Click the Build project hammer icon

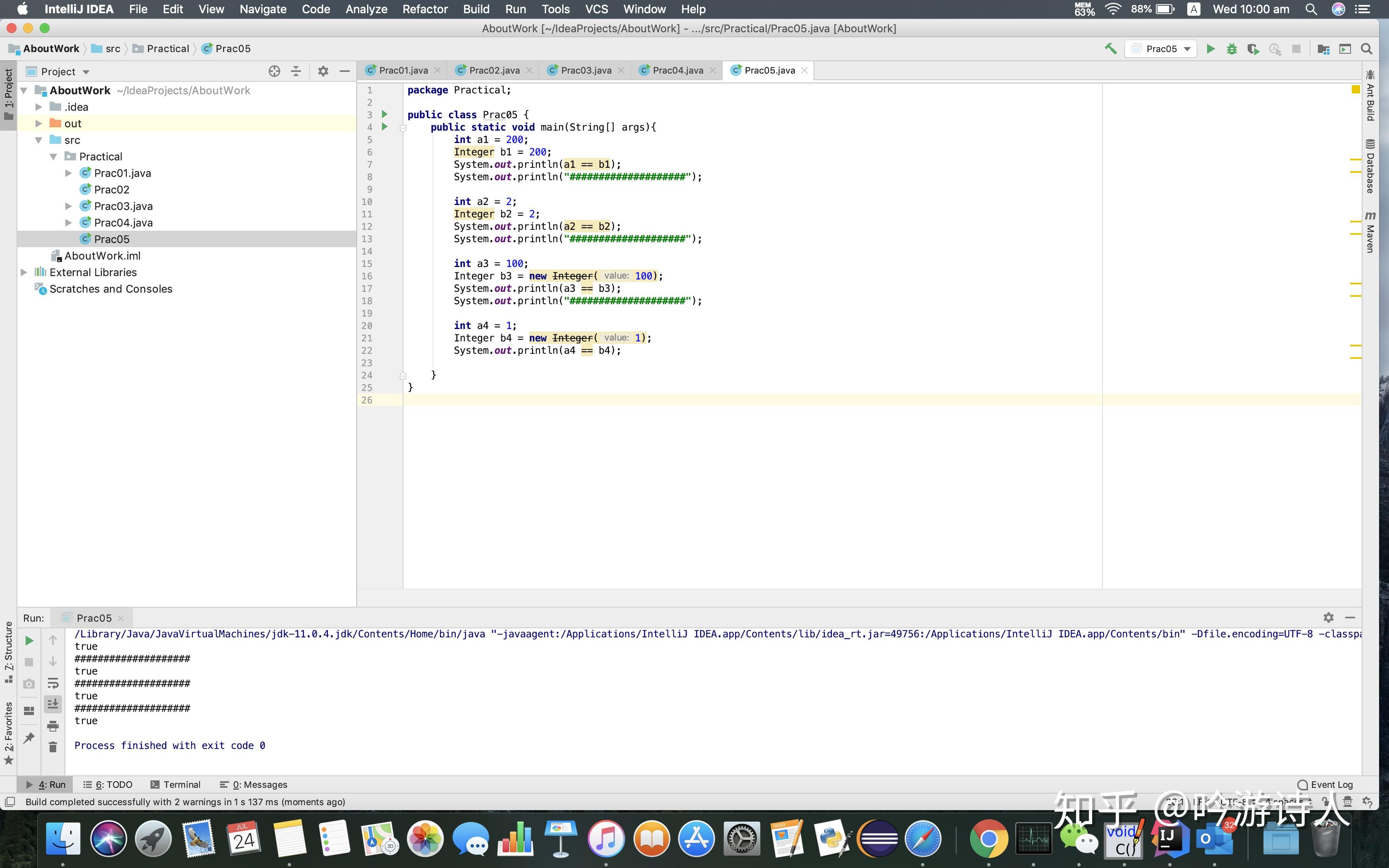tap(1111, 49)
